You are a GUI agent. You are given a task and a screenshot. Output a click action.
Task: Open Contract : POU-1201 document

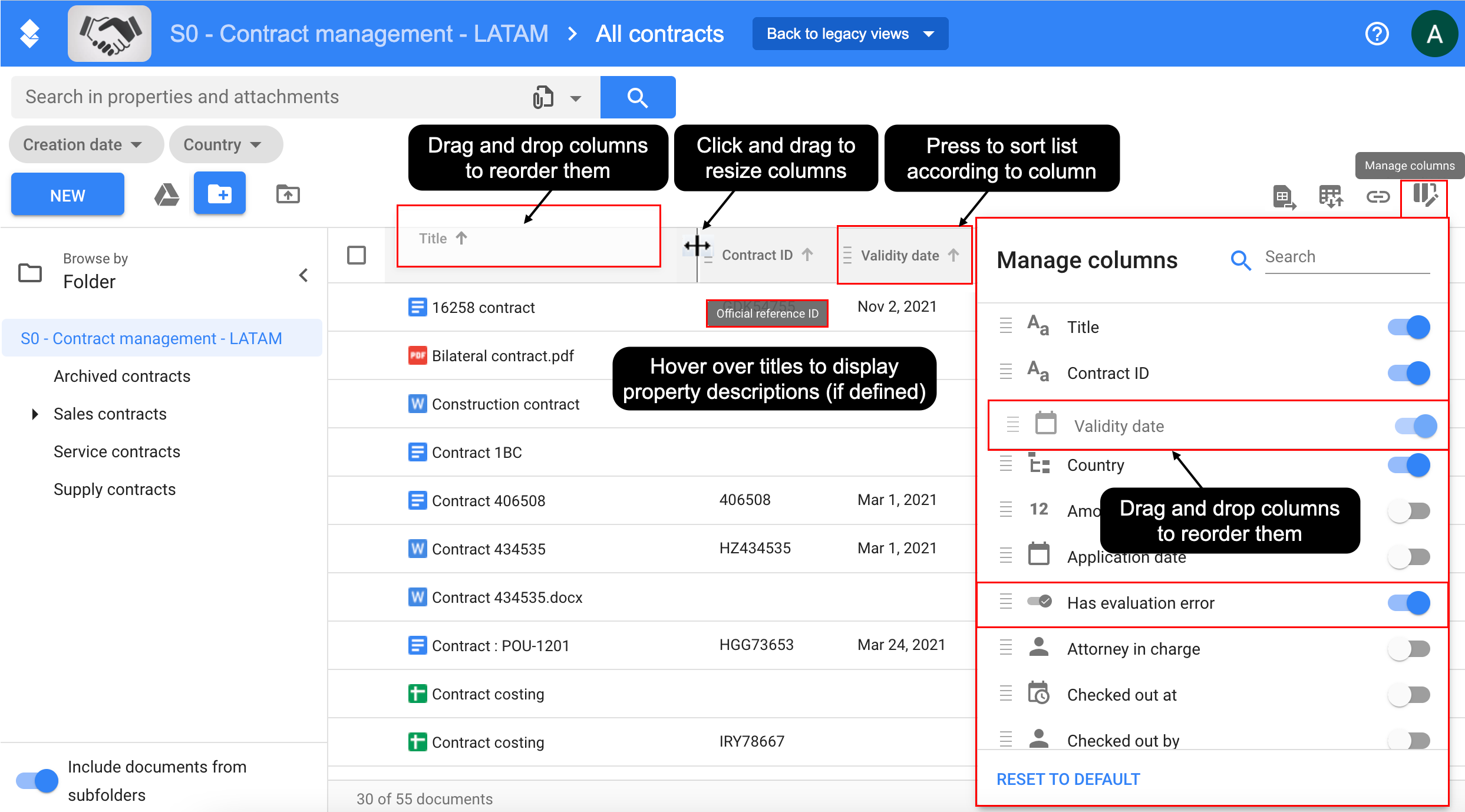(500, 645)
